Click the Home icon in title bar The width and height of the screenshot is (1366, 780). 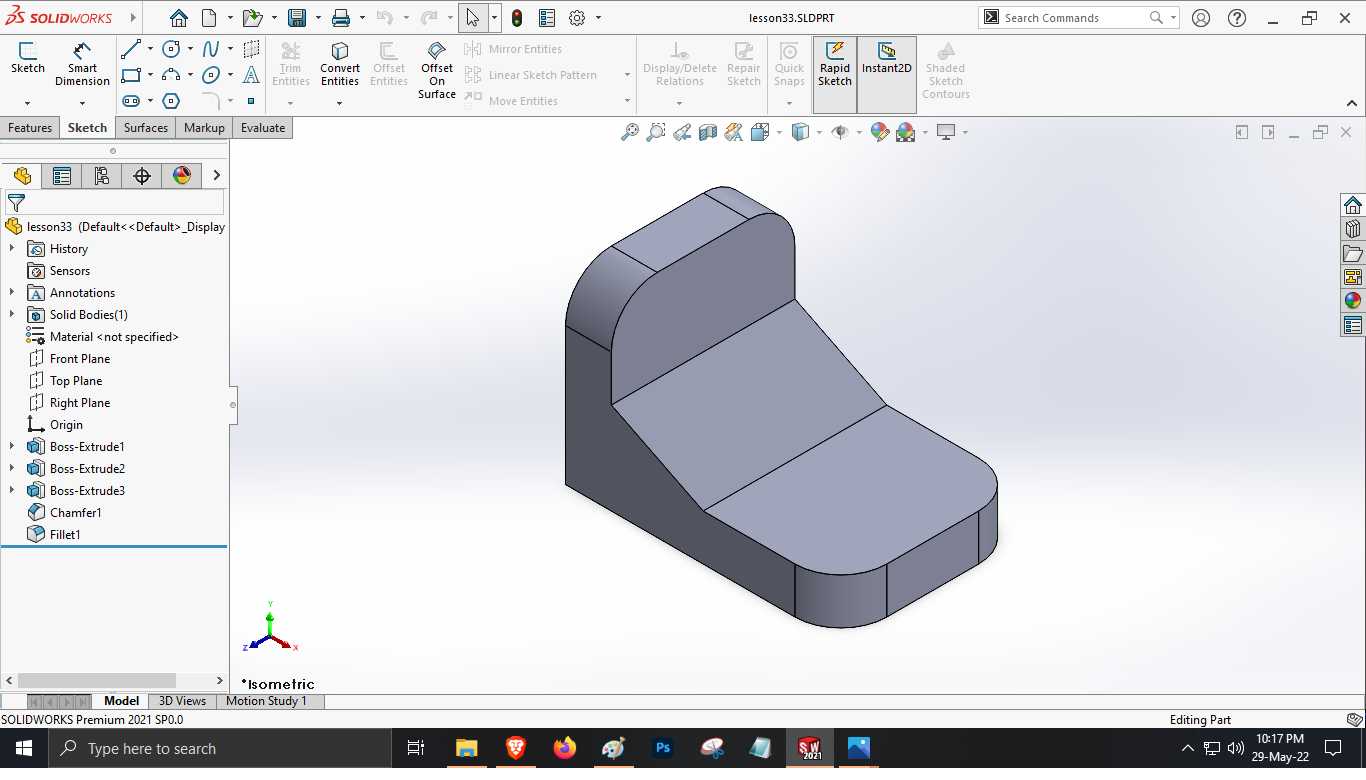coord(178,18)
